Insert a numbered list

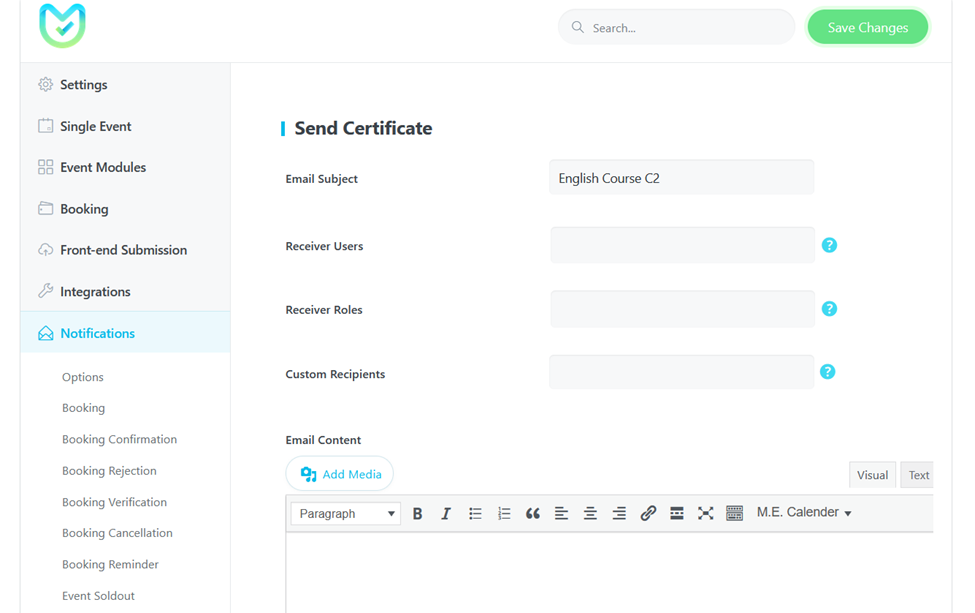coord(504,514)
